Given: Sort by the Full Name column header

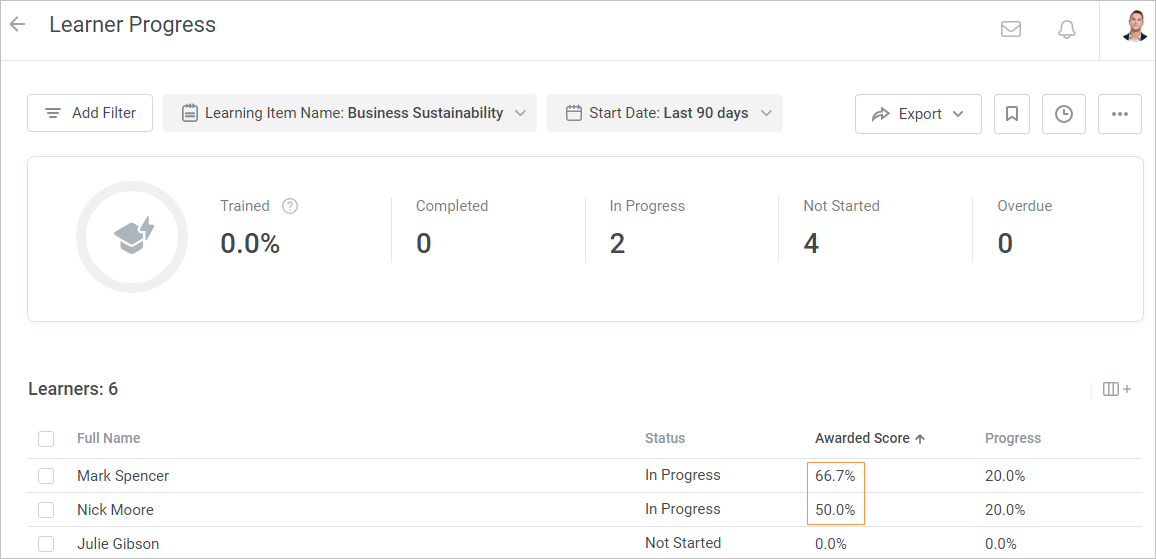Looking at the screenshot, I should [x=109, y=438].
